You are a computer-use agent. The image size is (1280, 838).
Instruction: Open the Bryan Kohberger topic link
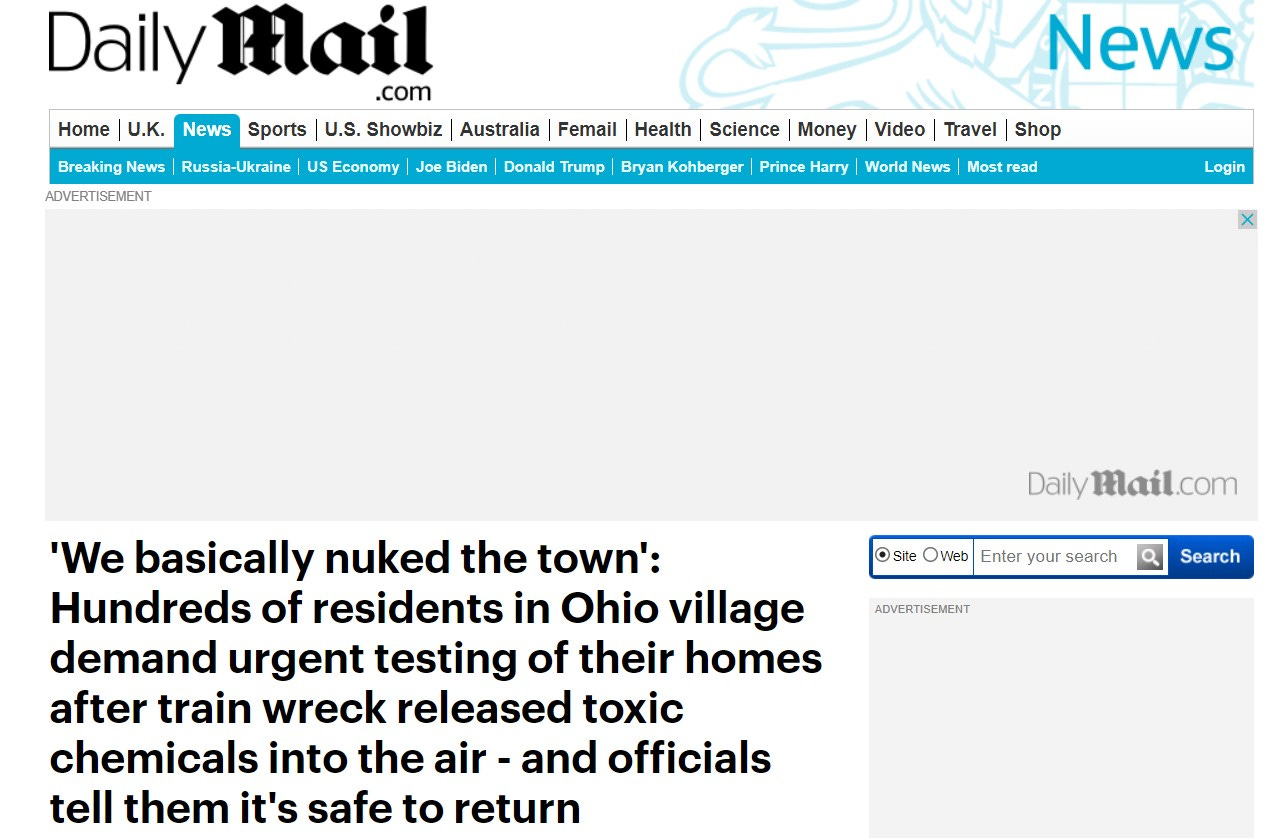pyautogui.click(x=682, y=167)
